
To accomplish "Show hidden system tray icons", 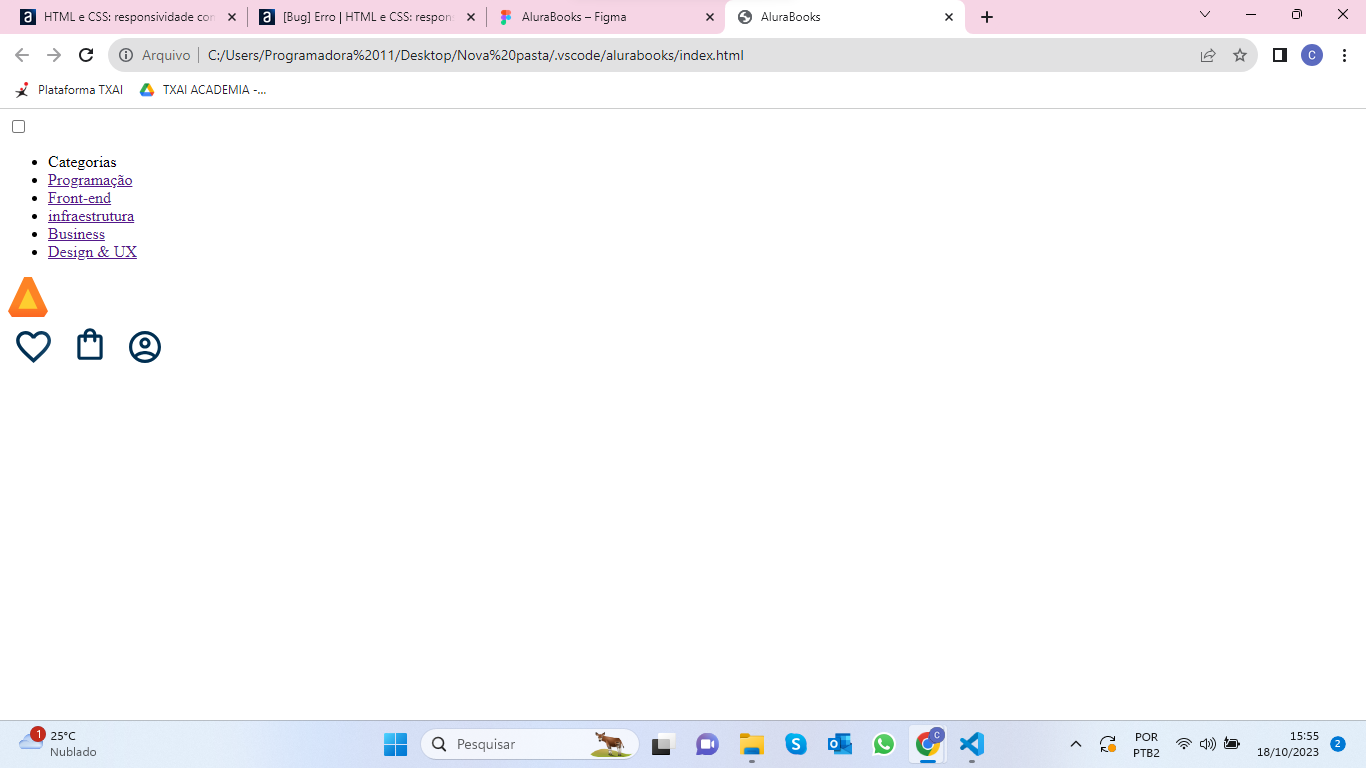I will click(x=1076, y=744).
